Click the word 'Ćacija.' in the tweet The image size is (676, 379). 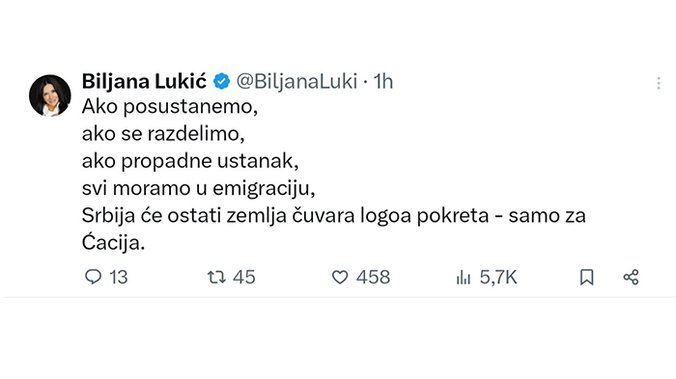tap(113, 242)
